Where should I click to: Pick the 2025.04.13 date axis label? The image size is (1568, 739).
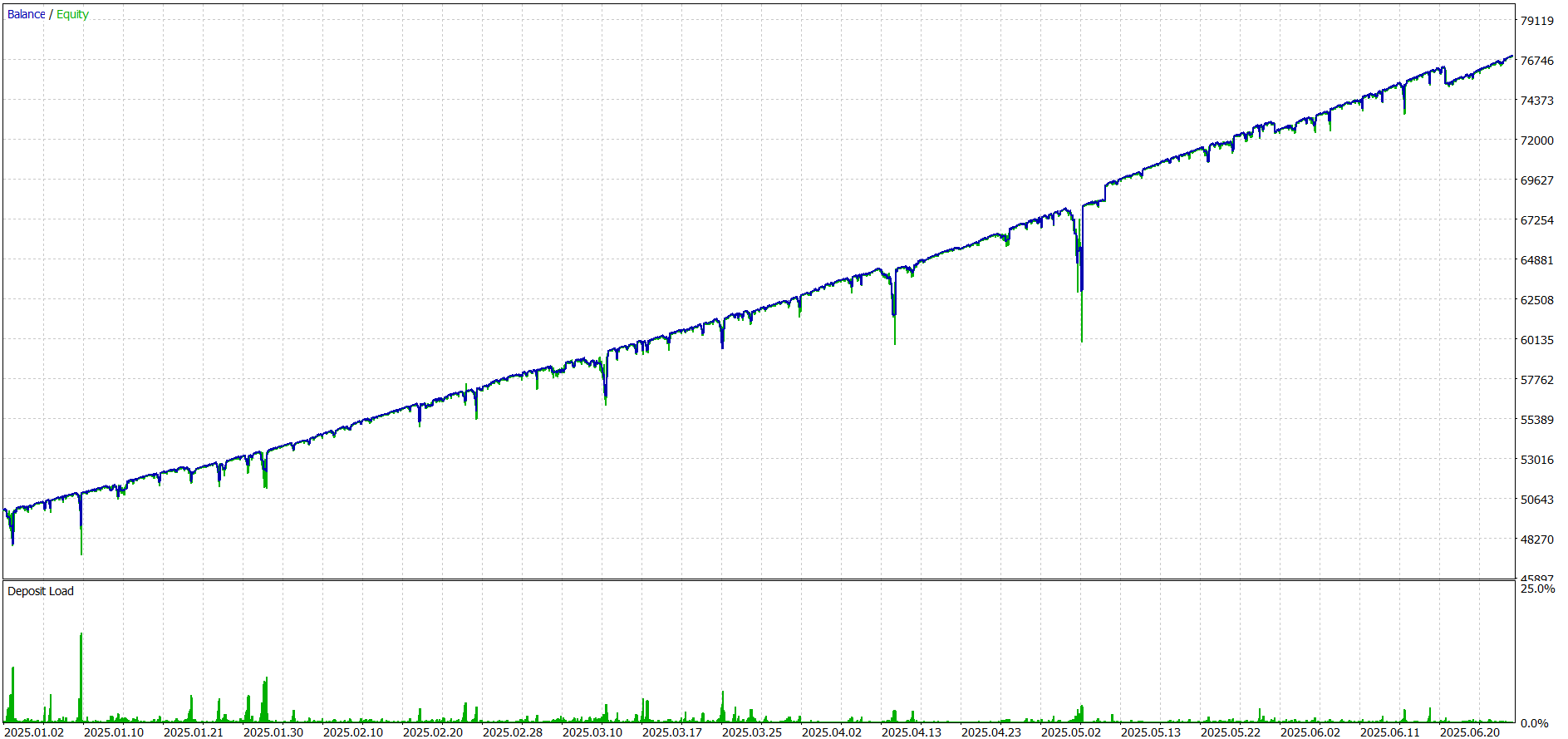tap(912, 732)
